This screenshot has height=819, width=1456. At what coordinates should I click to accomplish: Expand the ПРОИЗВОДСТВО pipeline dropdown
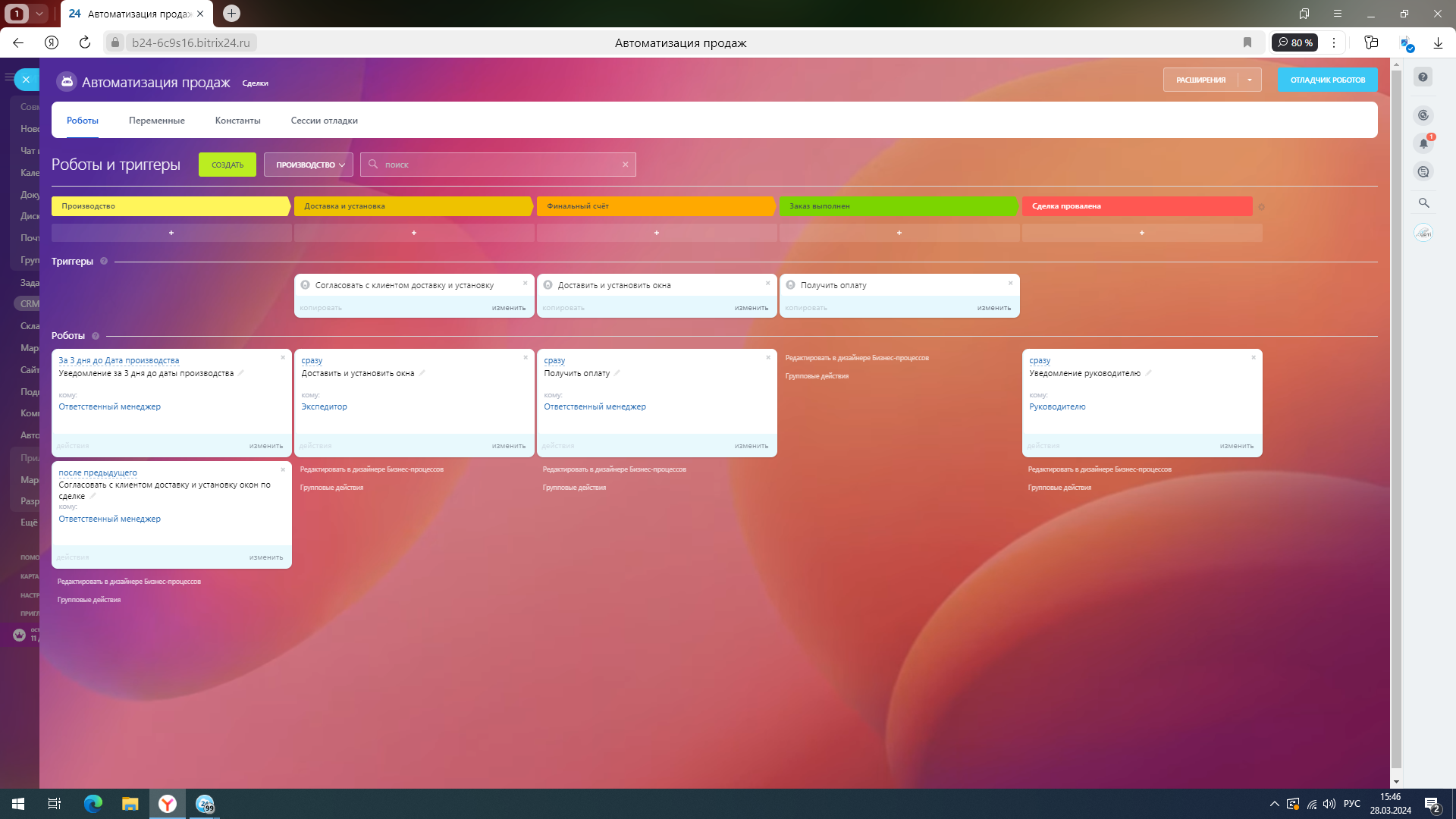pyautogui.click(x=309, y=165)
